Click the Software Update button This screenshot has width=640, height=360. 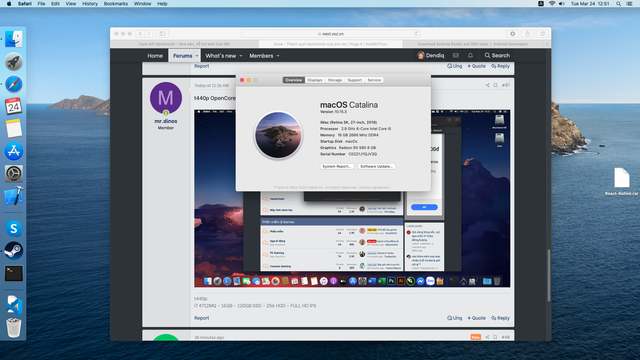coord(376,167)
